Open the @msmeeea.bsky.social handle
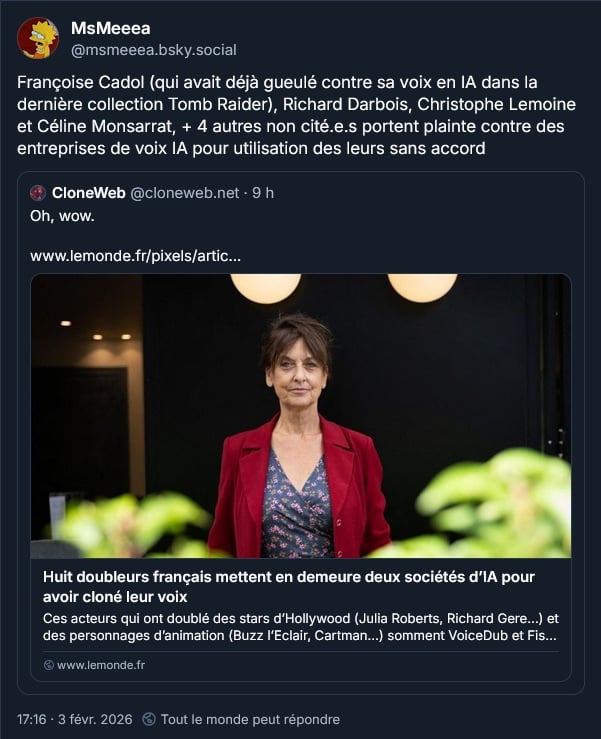The image size is (601, 739). tap(153, 50)
